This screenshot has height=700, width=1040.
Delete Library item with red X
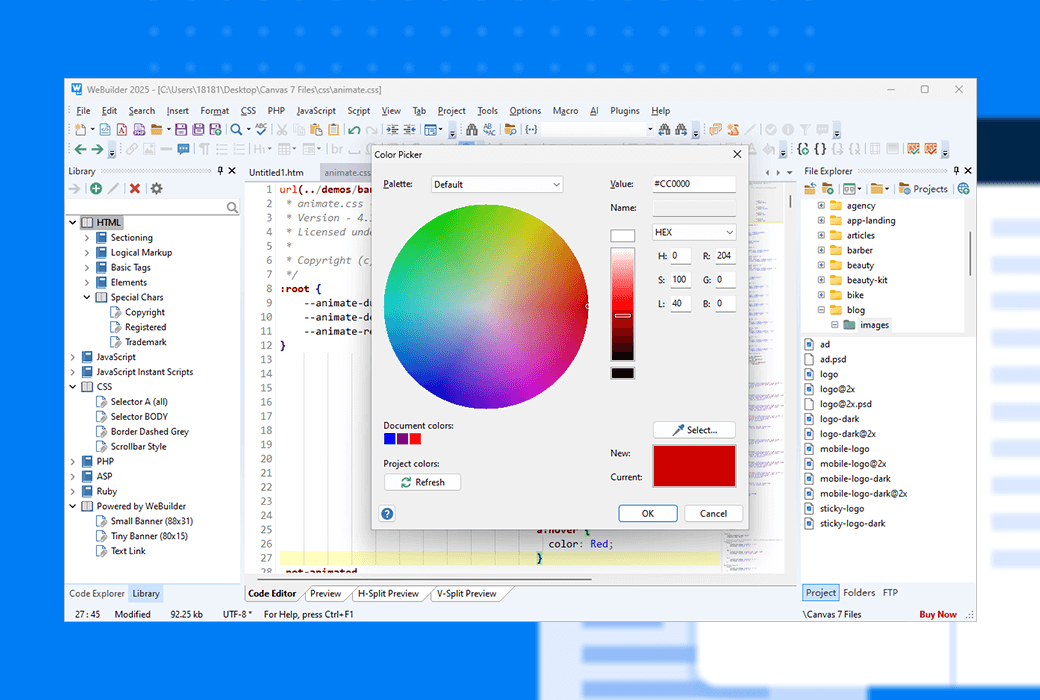[x=135, y=188]
